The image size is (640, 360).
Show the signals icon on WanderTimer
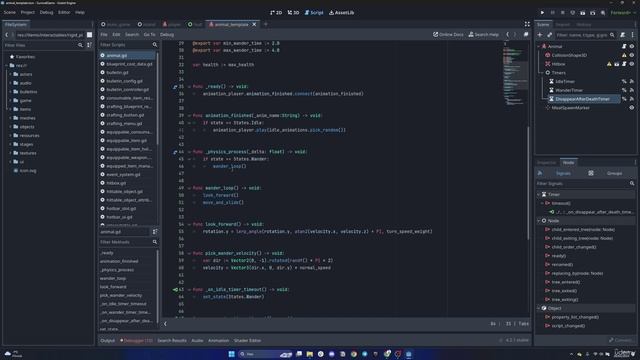point(632,90)
